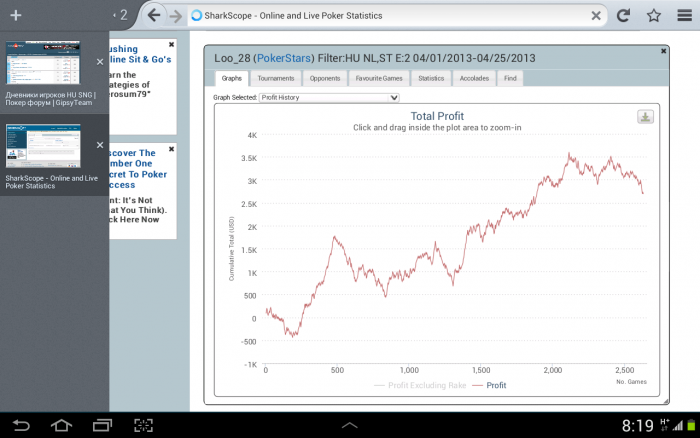Tap the upward chevron in the bottom bar
The image size is (700, 438).
click(350, 425)
